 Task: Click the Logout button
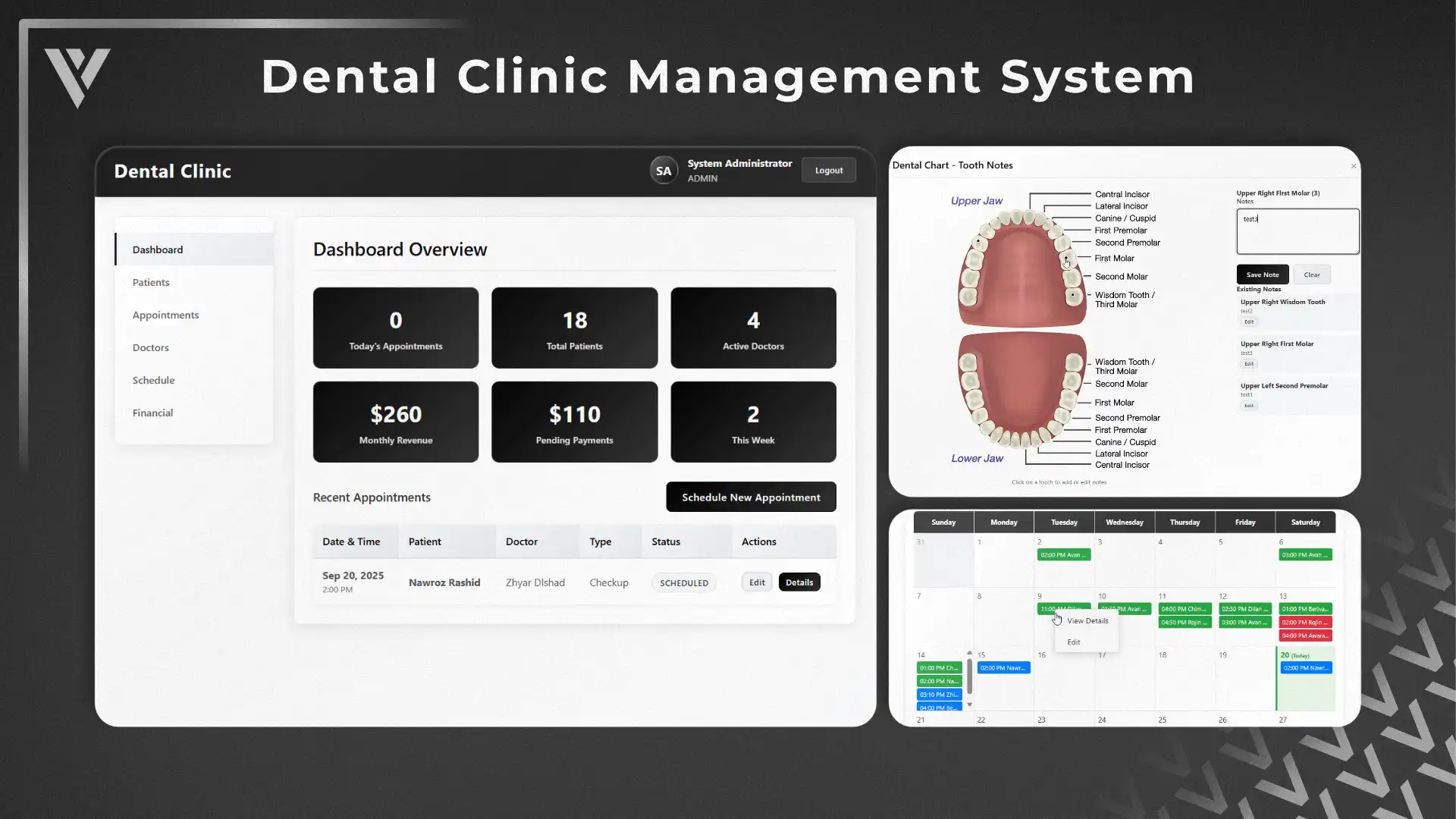[x=828, y=170]
